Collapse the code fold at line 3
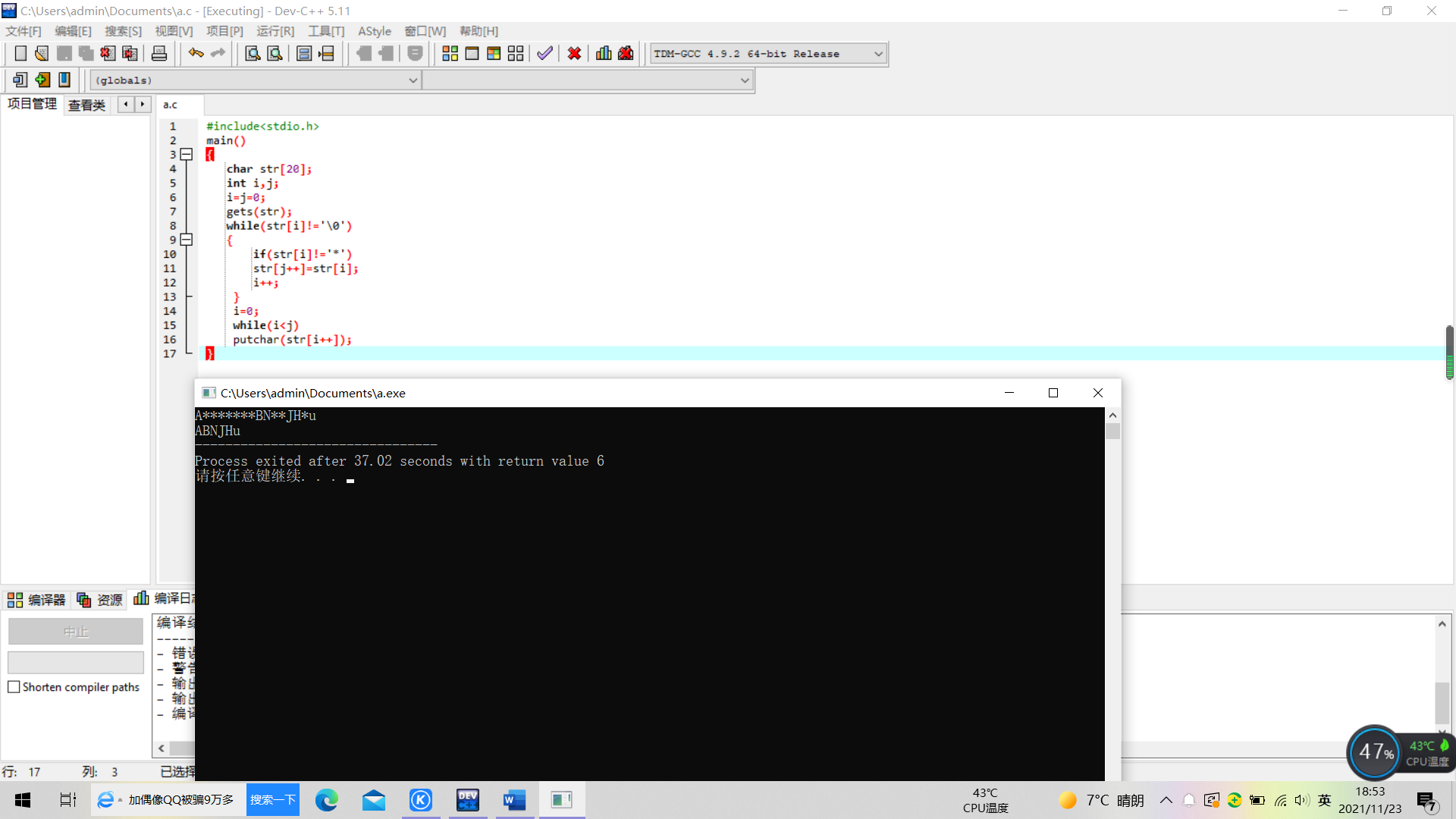 [x=187, y=155]
